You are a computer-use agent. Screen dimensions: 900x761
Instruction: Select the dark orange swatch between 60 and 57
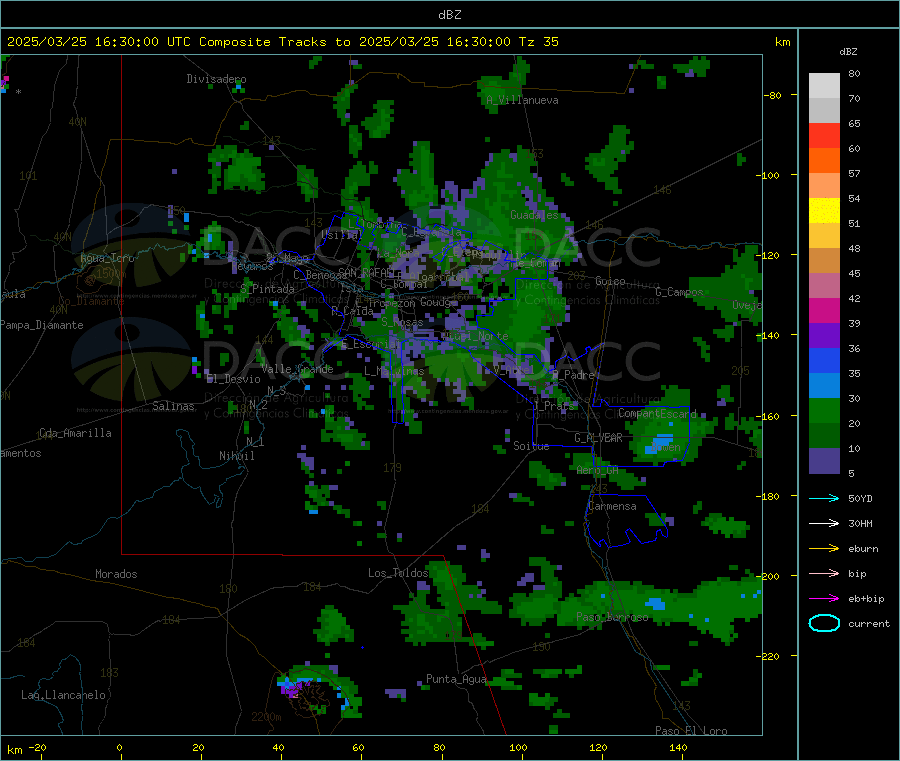(x=824, y=161)
